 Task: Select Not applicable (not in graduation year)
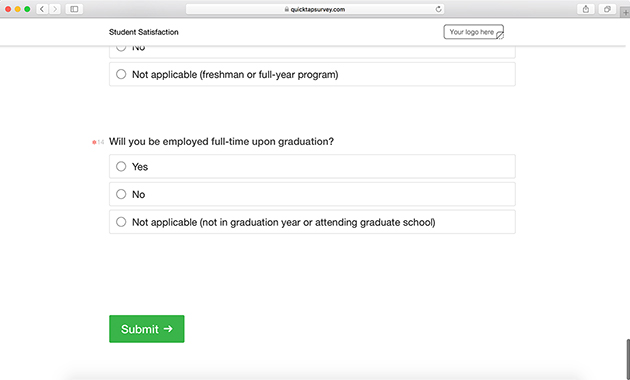point(312,222)
